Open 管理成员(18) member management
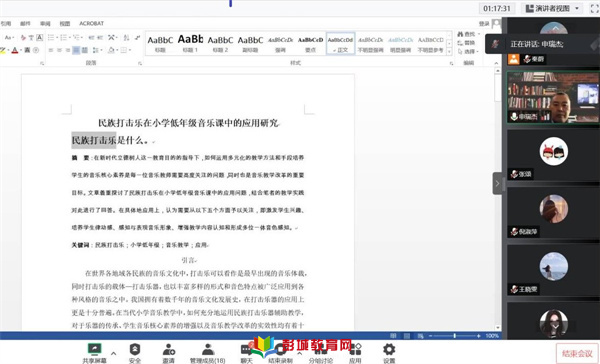The height and width of the screenshot is (364, 600). coord(207,353)
